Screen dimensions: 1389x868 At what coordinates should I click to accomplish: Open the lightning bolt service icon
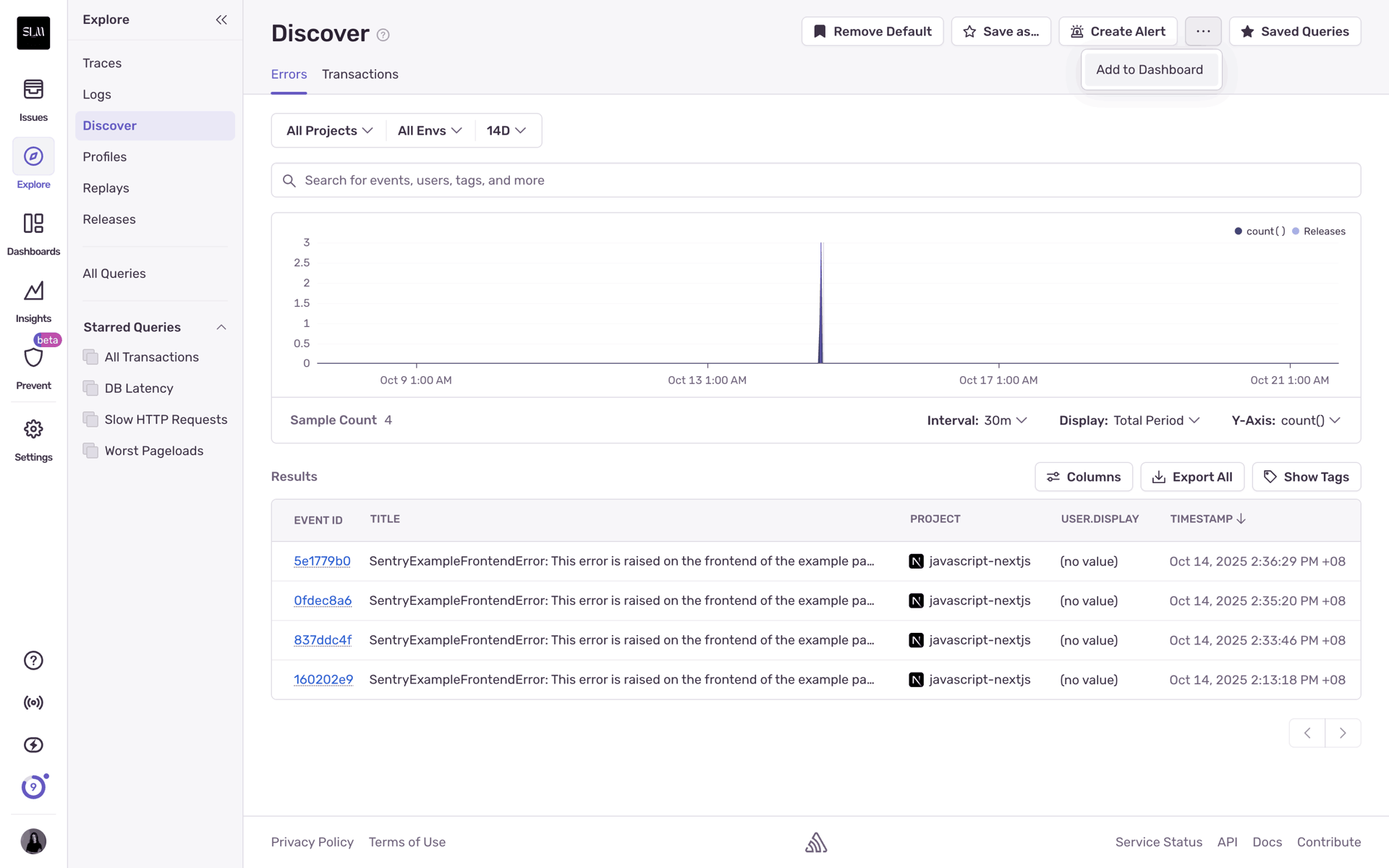[33, 745]
